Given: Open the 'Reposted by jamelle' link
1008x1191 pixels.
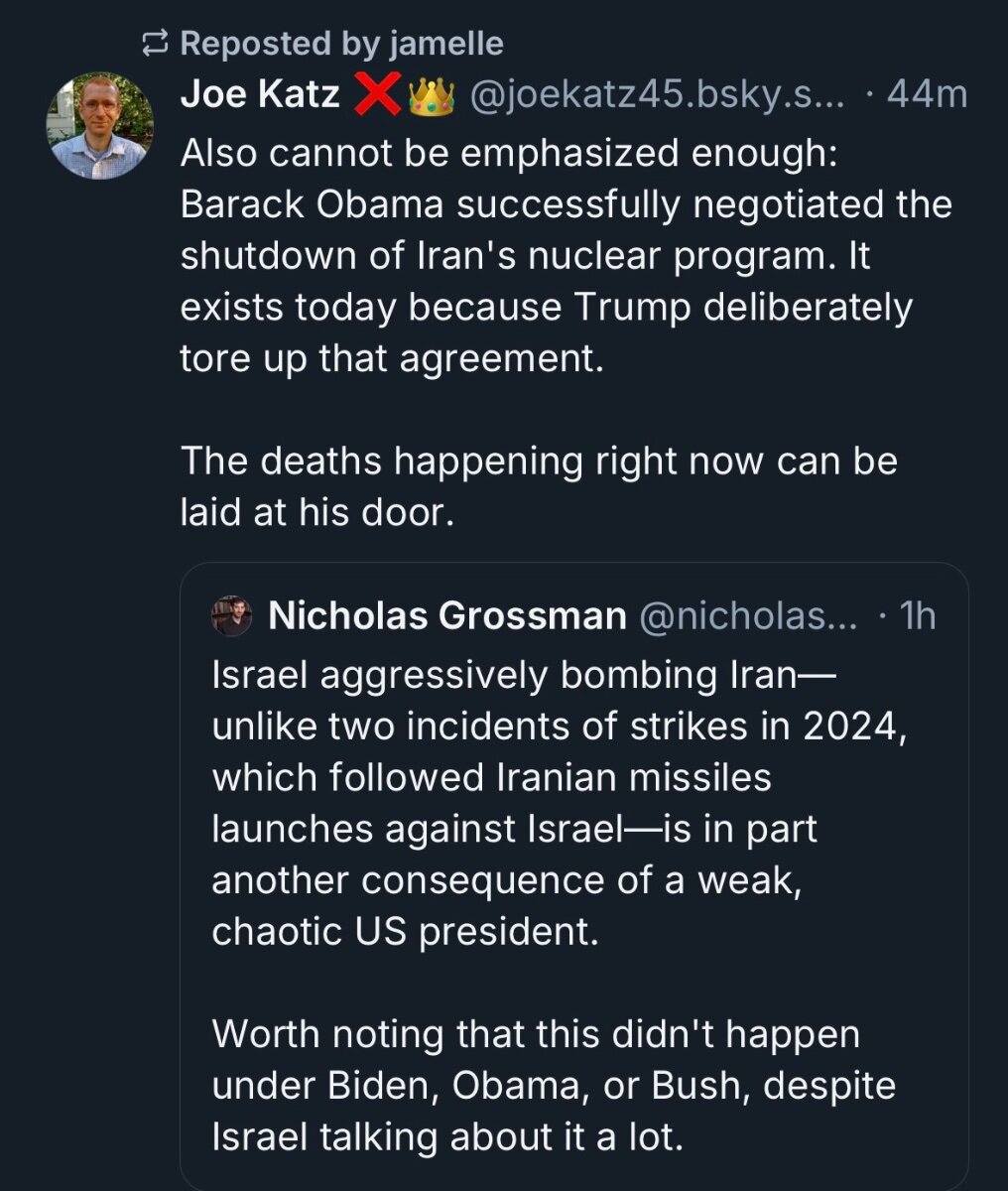Looking at the screenshot, I should (341, 44).
